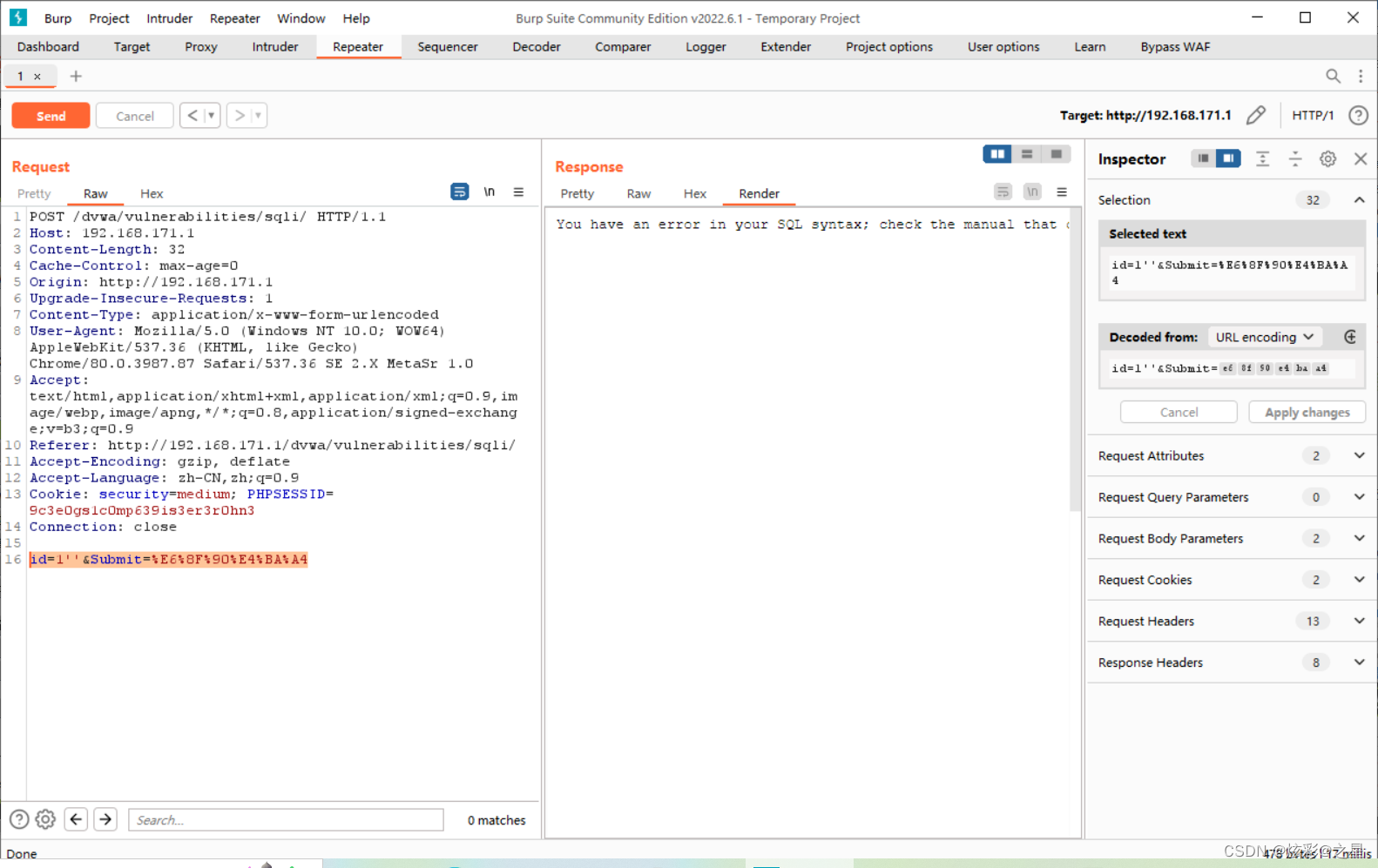Select the response Pretty view tab
Screen dimensions: 1378x868
(x=578, y=193)
